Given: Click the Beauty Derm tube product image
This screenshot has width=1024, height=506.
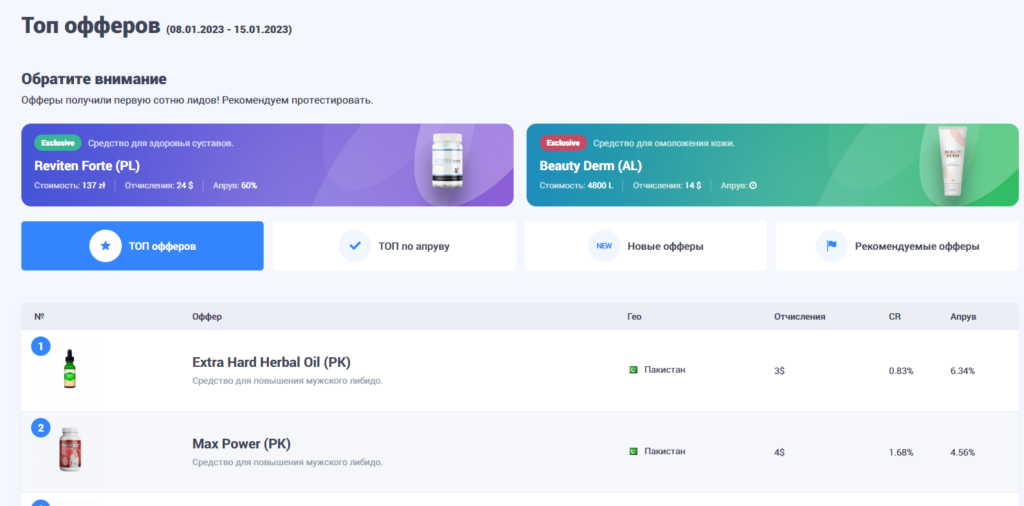Looking at the screenshot, I should (x=952, y=161).
